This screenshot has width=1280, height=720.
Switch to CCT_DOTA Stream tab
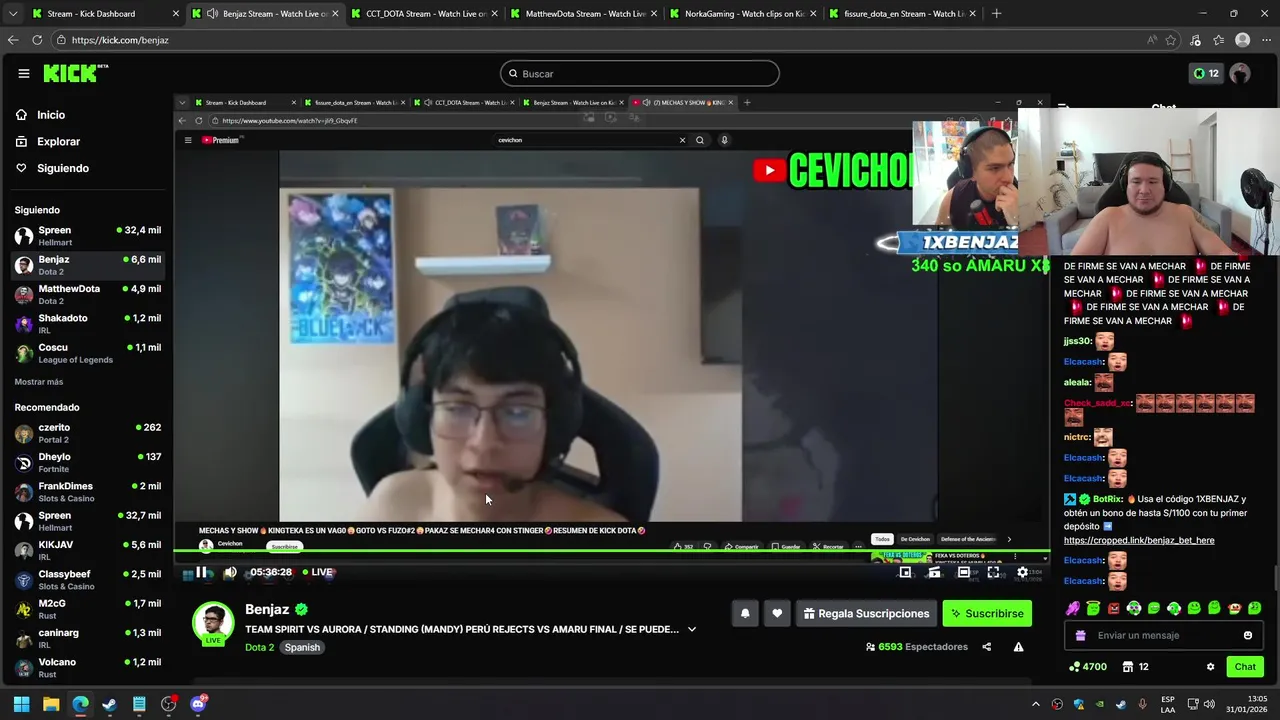tap(425, 14)
